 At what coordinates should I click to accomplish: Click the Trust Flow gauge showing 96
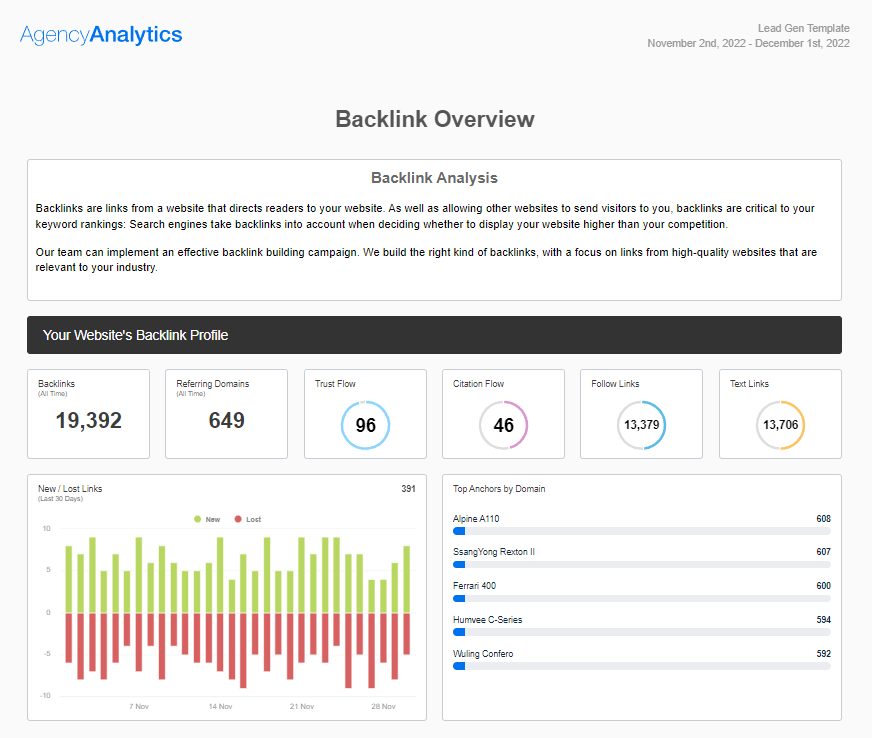(x=365, y=425)
